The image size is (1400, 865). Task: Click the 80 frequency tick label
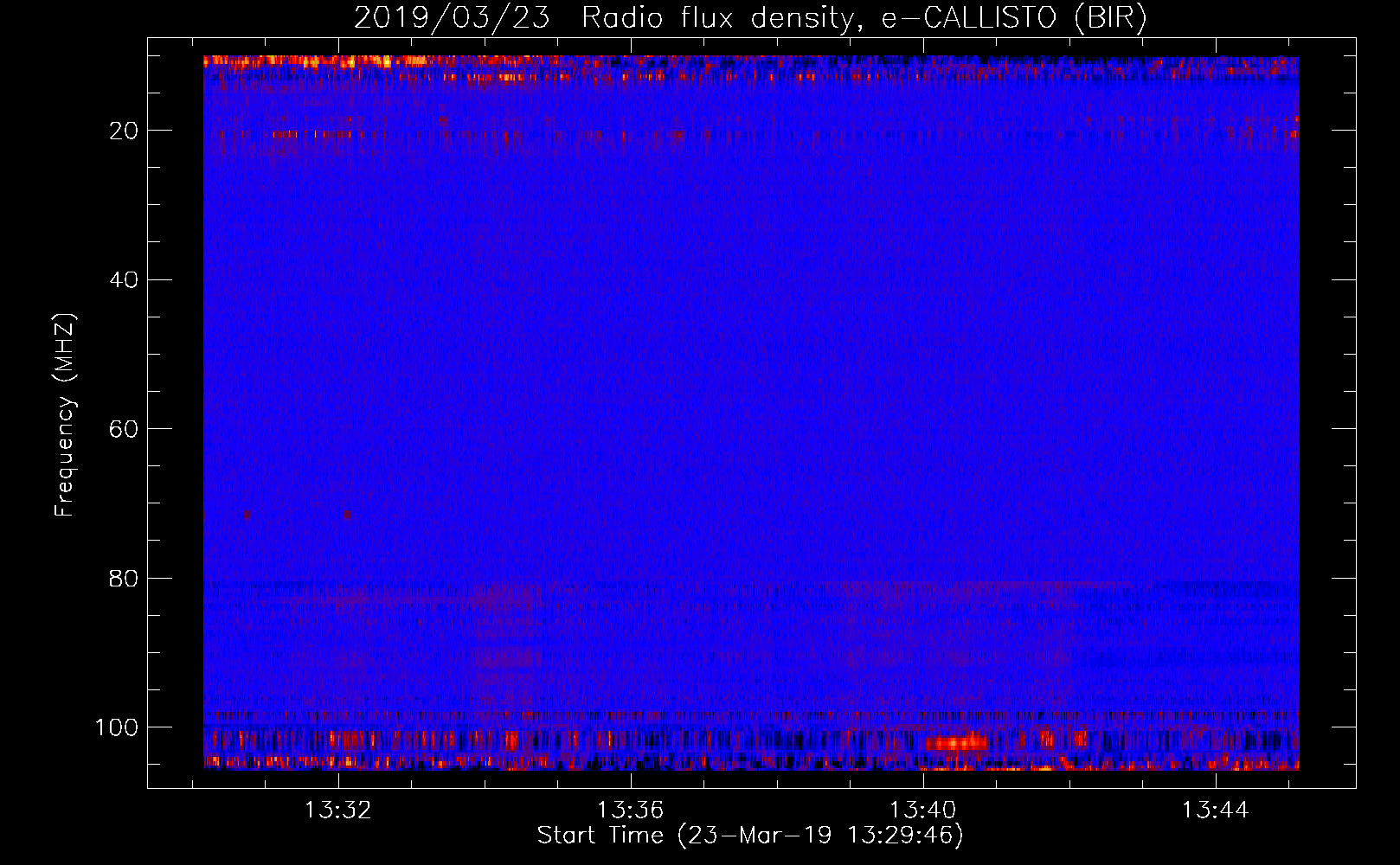tap(124, 578)
